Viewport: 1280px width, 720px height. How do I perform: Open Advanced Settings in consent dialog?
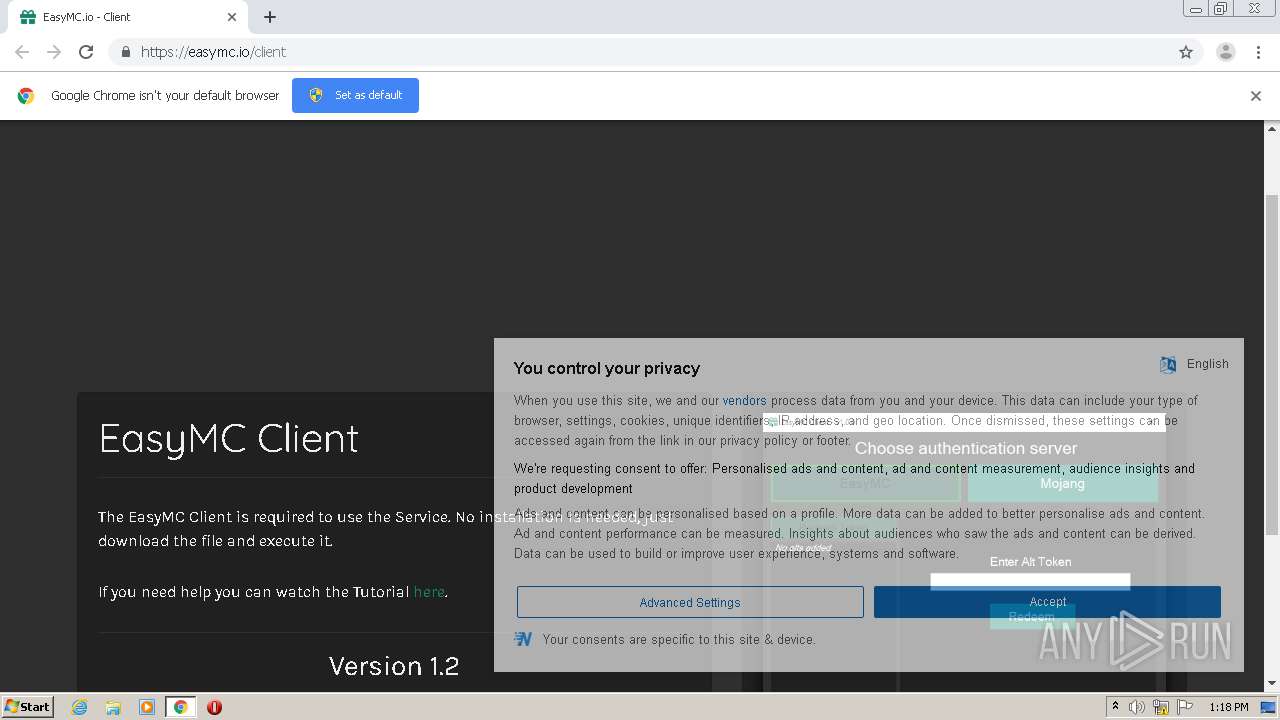point(690,602)
